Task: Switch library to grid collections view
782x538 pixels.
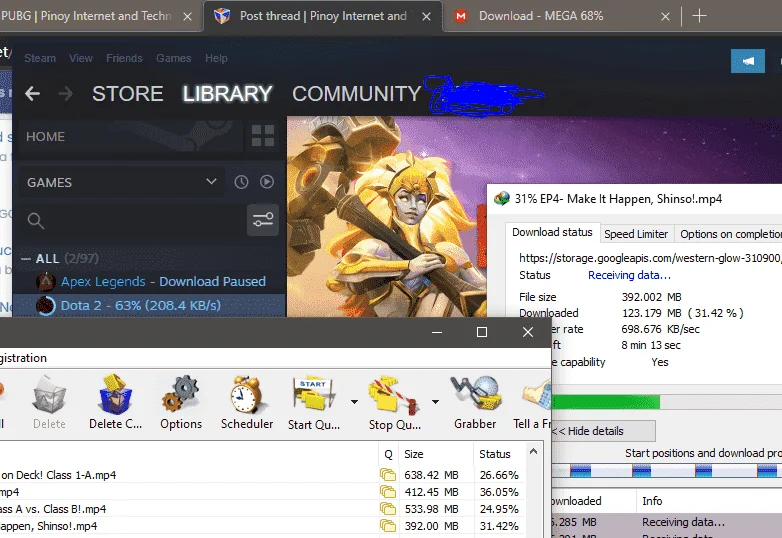Action: click(x=263, y=136)
